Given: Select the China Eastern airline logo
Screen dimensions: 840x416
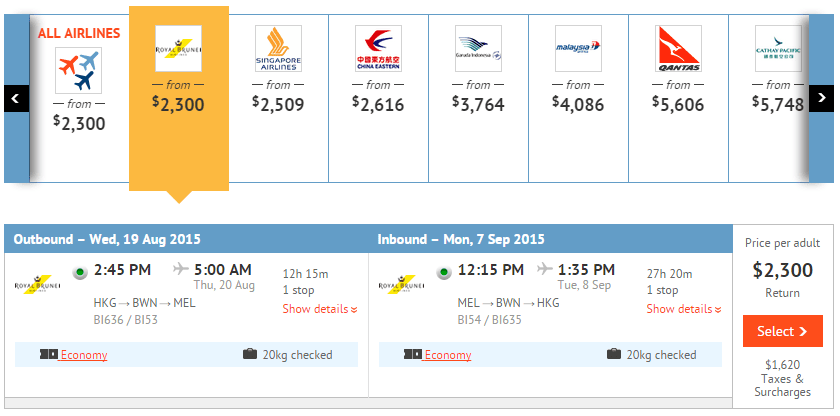Looking at the screenshot, I should pos(378,48).
